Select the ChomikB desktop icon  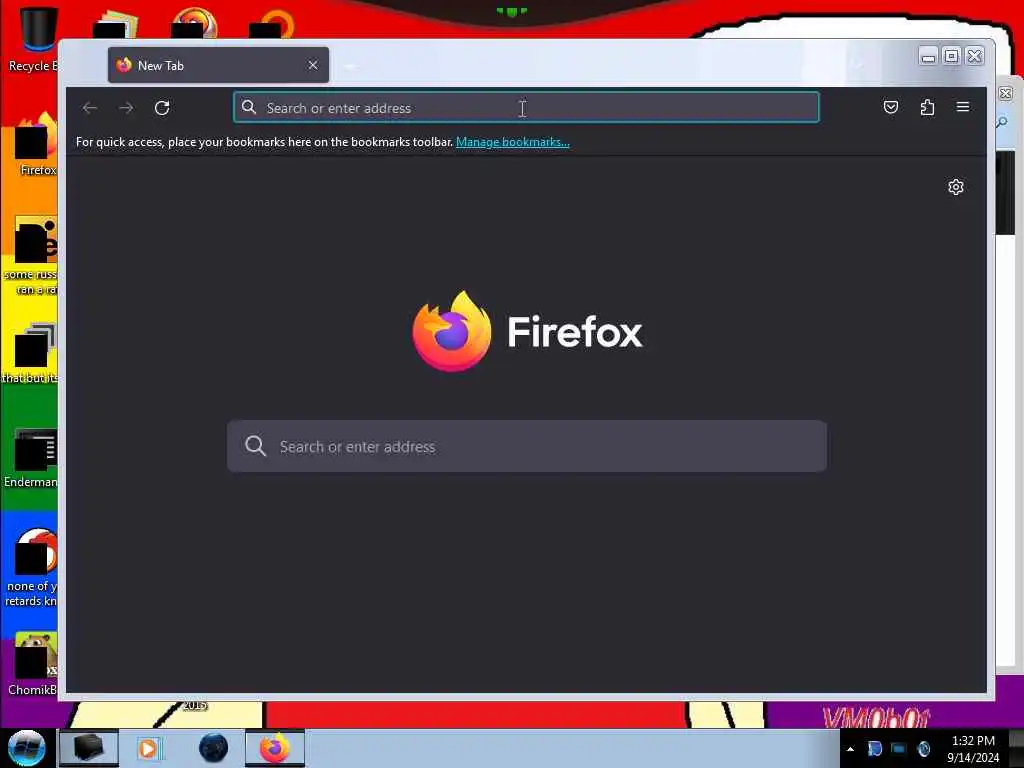pos(33,664)
